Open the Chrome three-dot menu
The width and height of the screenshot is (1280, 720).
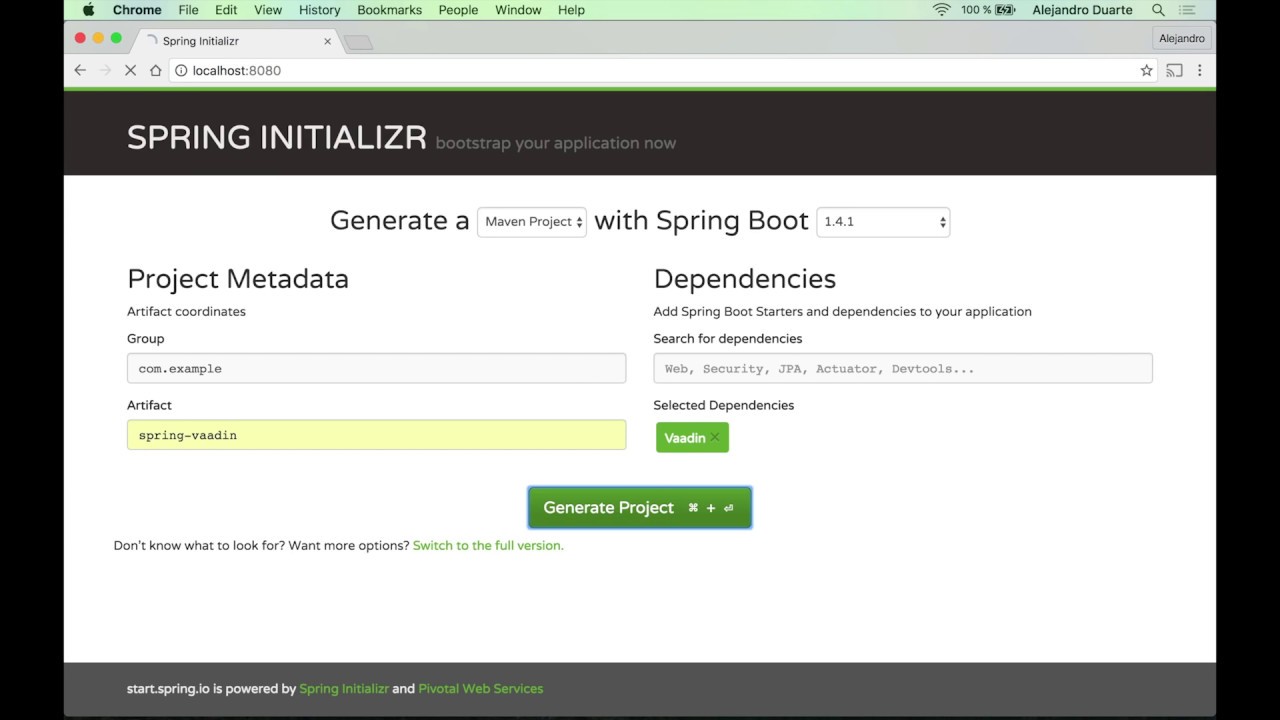tap(1200, 70)
